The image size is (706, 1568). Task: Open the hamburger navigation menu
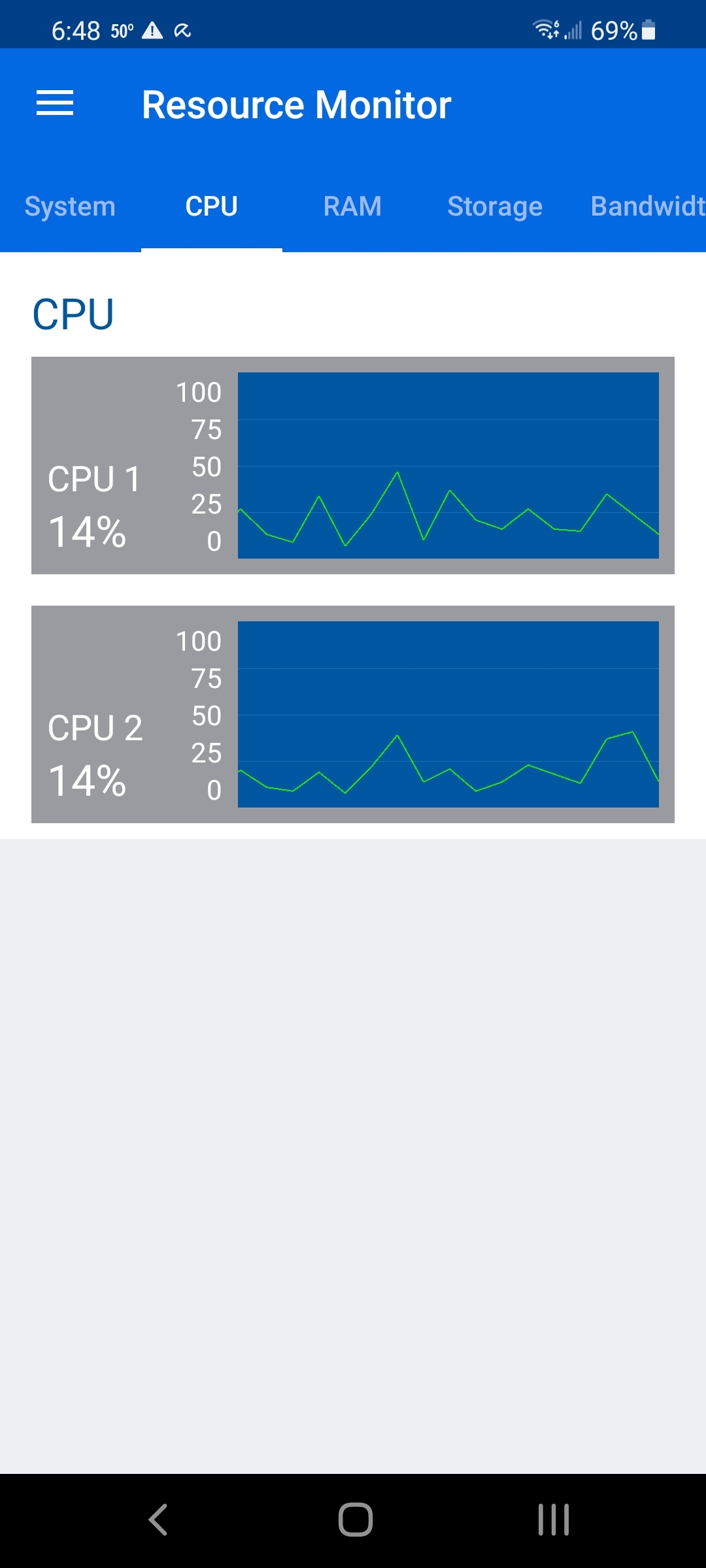(x=55, y=103)
